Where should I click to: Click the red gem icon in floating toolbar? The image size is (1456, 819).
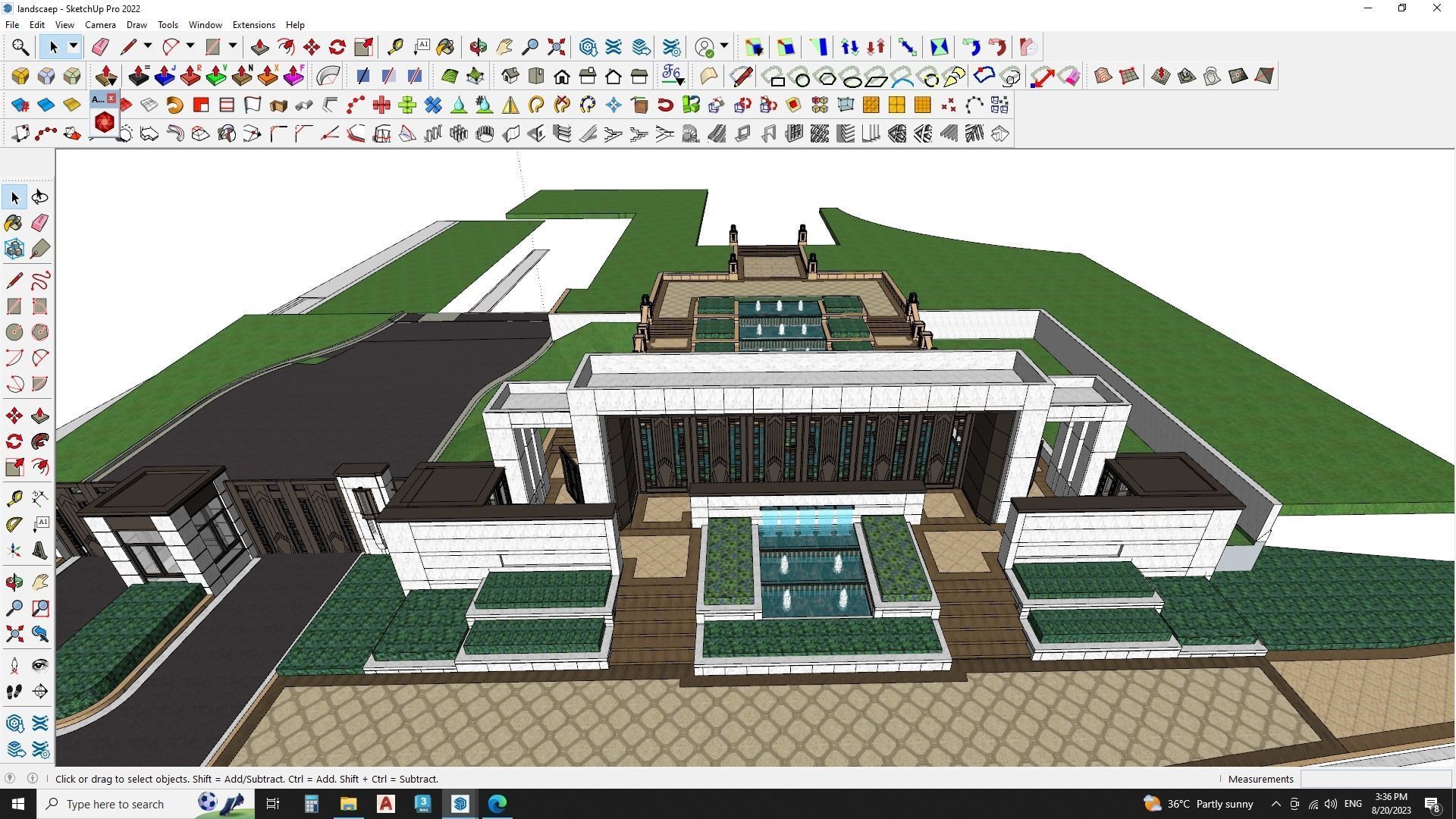click(105, 122)
